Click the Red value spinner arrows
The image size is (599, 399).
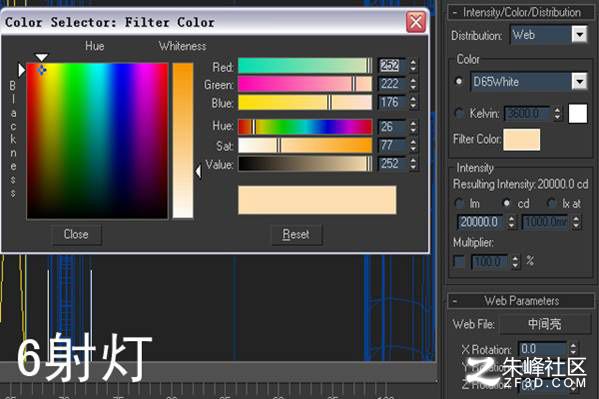click(x=413, y=65)
